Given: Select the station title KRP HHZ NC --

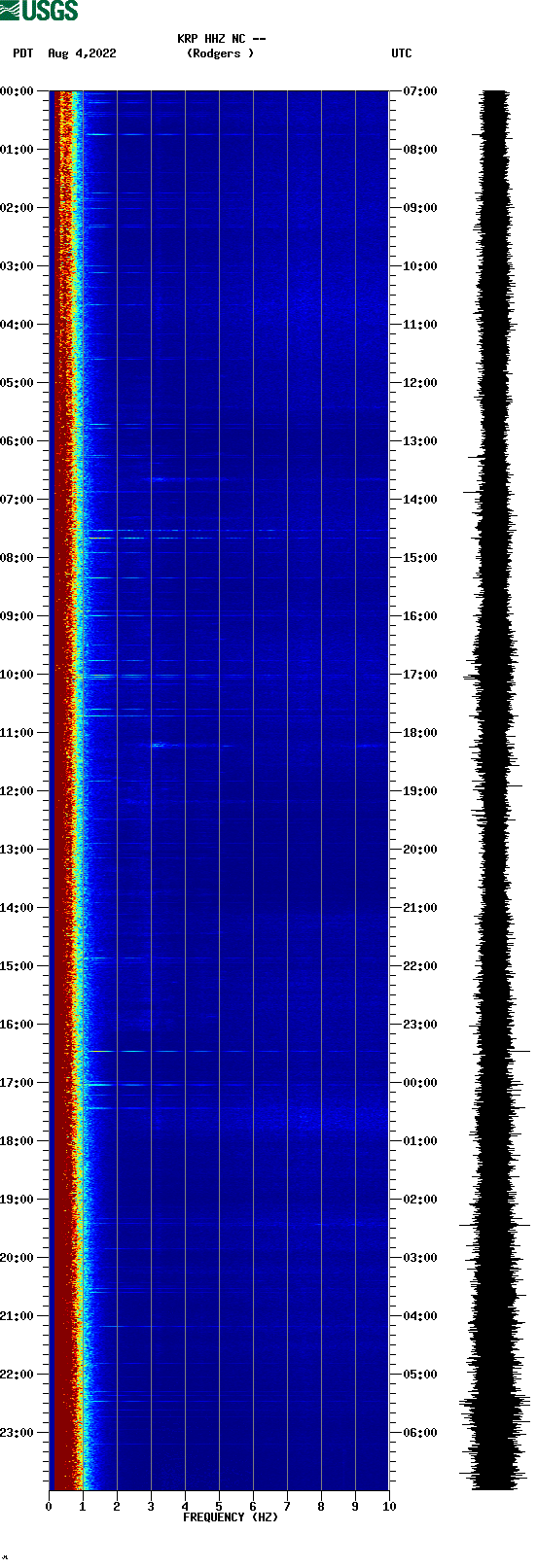Looking at the screenshot, I should 222,39.
